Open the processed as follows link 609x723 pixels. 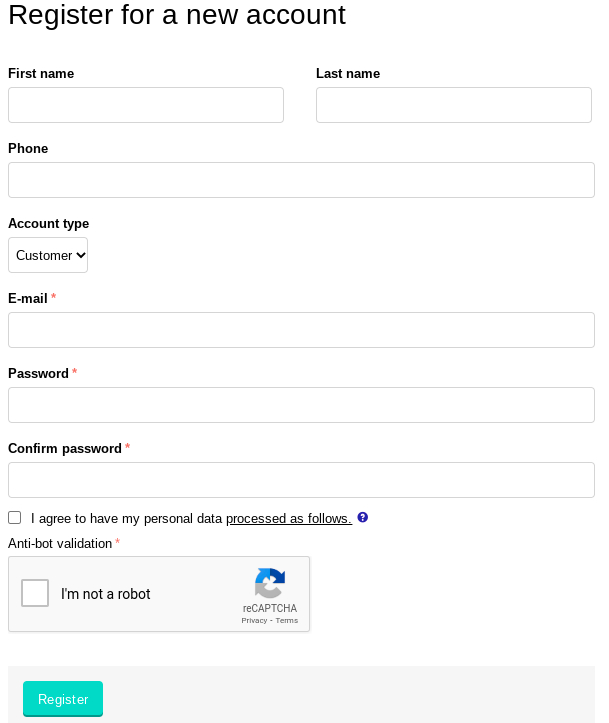(289, 518)
